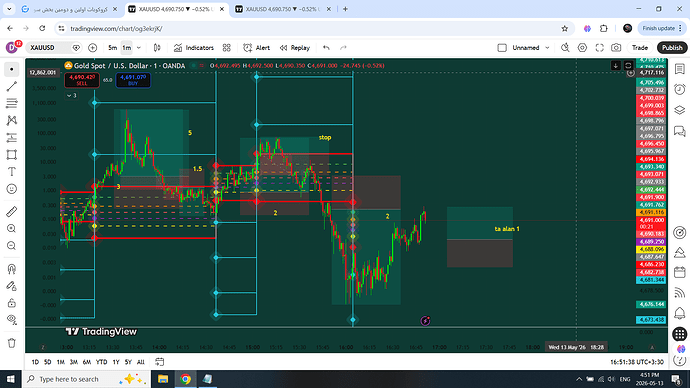Click the blue BUY 4,691.07 button

pos(133,80)
